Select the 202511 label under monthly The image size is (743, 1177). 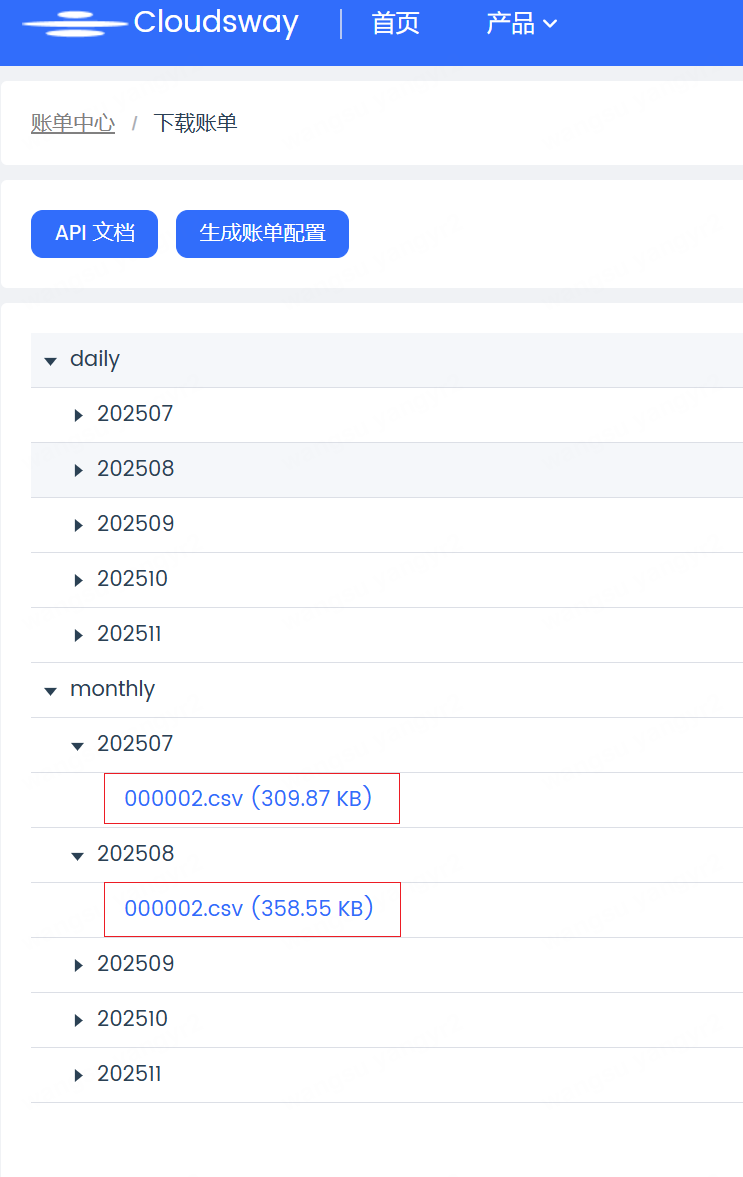pyautogui.click(x=129, y=1073)
